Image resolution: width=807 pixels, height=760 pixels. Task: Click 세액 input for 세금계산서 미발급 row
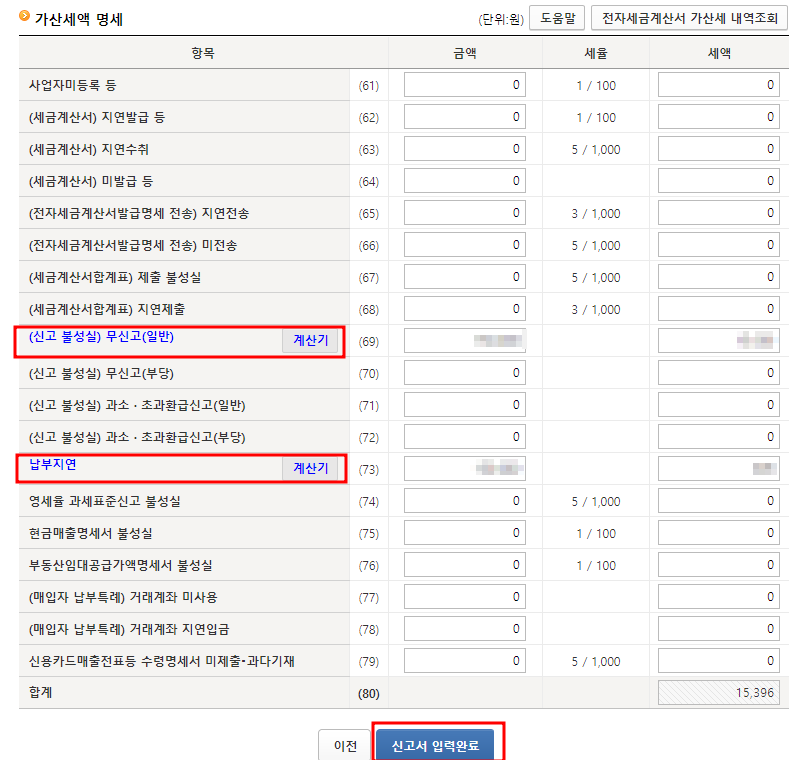tap(718, 180)
